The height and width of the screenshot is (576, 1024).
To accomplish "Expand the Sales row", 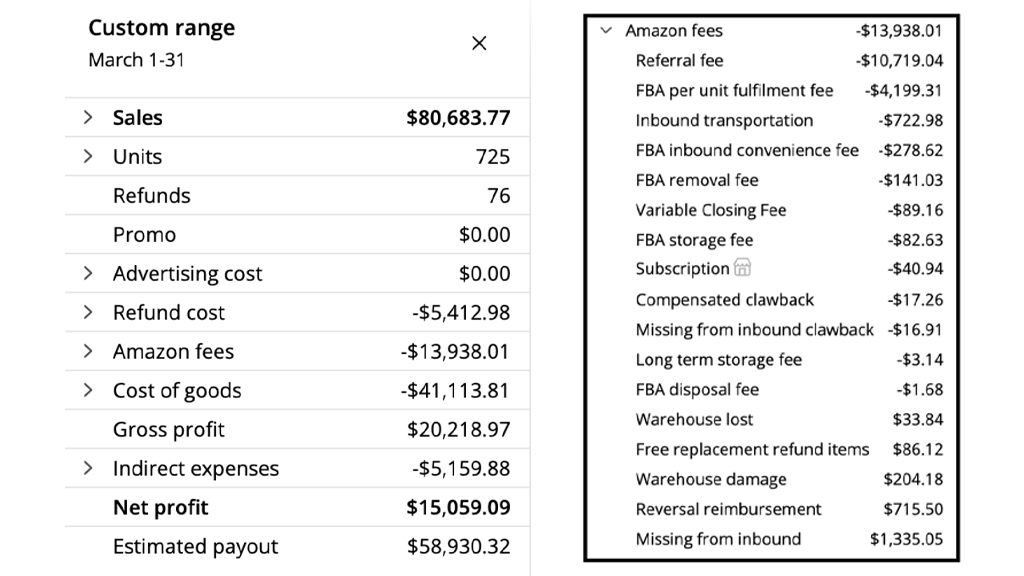I will tap(89, 118).
